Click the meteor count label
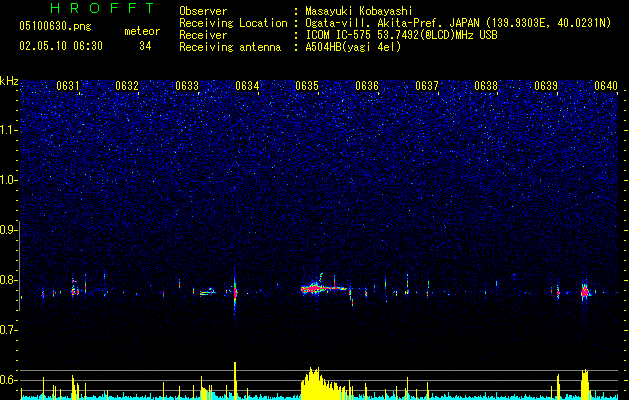The image size is (629, 400). (142, 31)
